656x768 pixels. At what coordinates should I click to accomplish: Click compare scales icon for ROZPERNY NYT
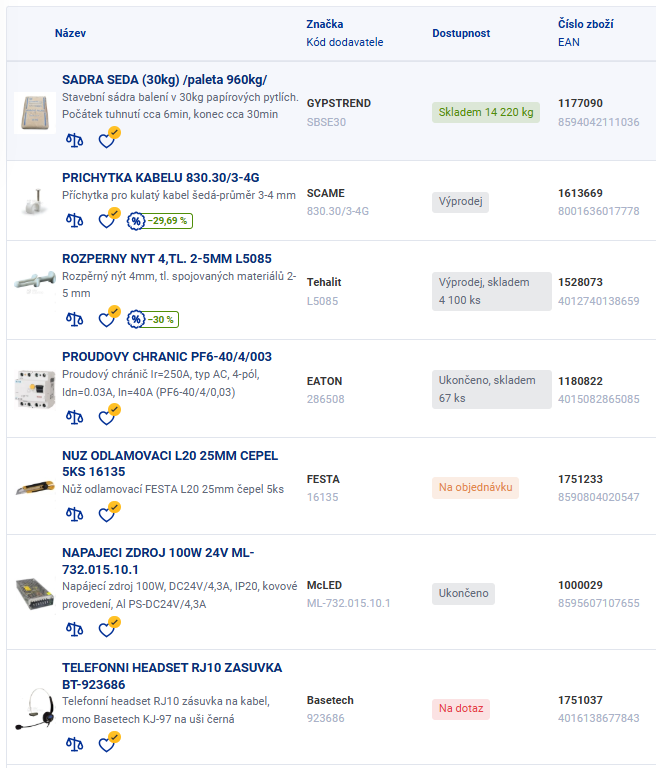pos(74,319)
